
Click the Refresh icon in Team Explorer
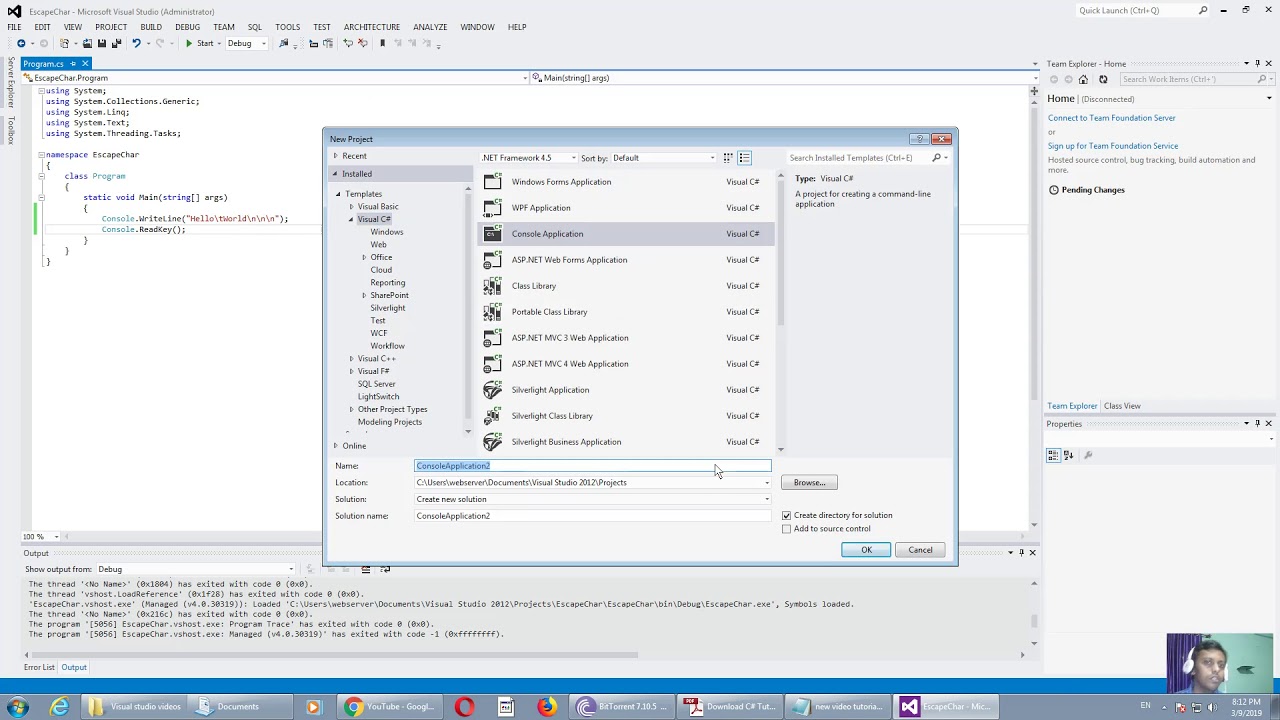pos(1103,79)
